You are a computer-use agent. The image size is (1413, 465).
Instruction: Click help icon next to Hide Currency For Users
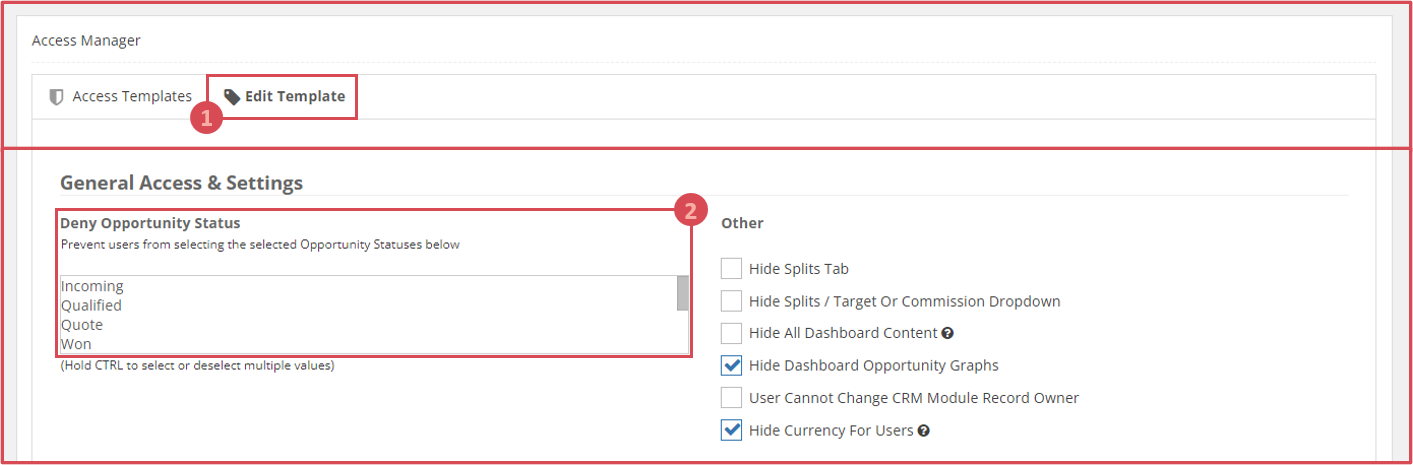pos(924,431)
